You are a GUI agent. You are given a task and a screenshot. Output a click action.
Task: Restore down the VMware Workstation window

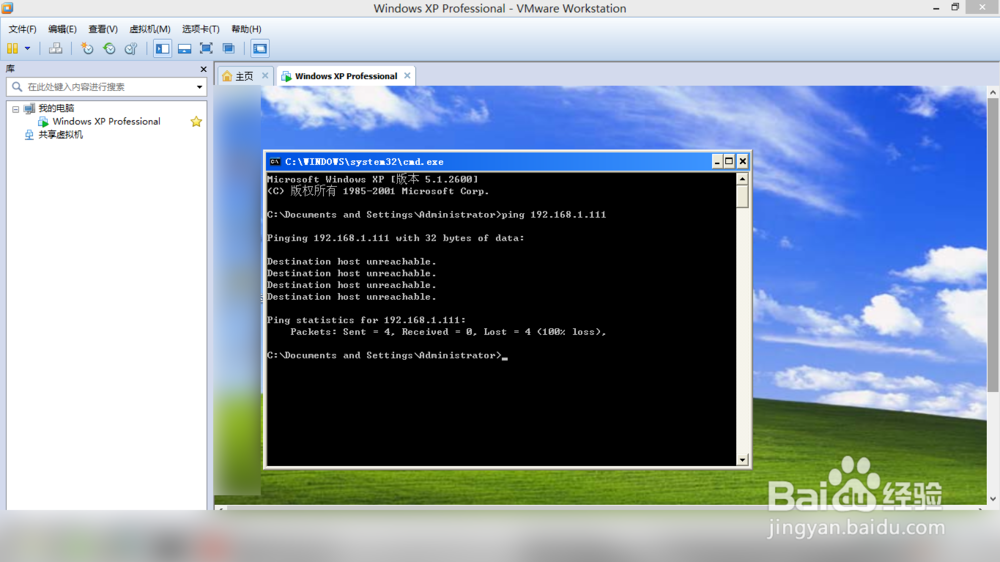point(955,8)
